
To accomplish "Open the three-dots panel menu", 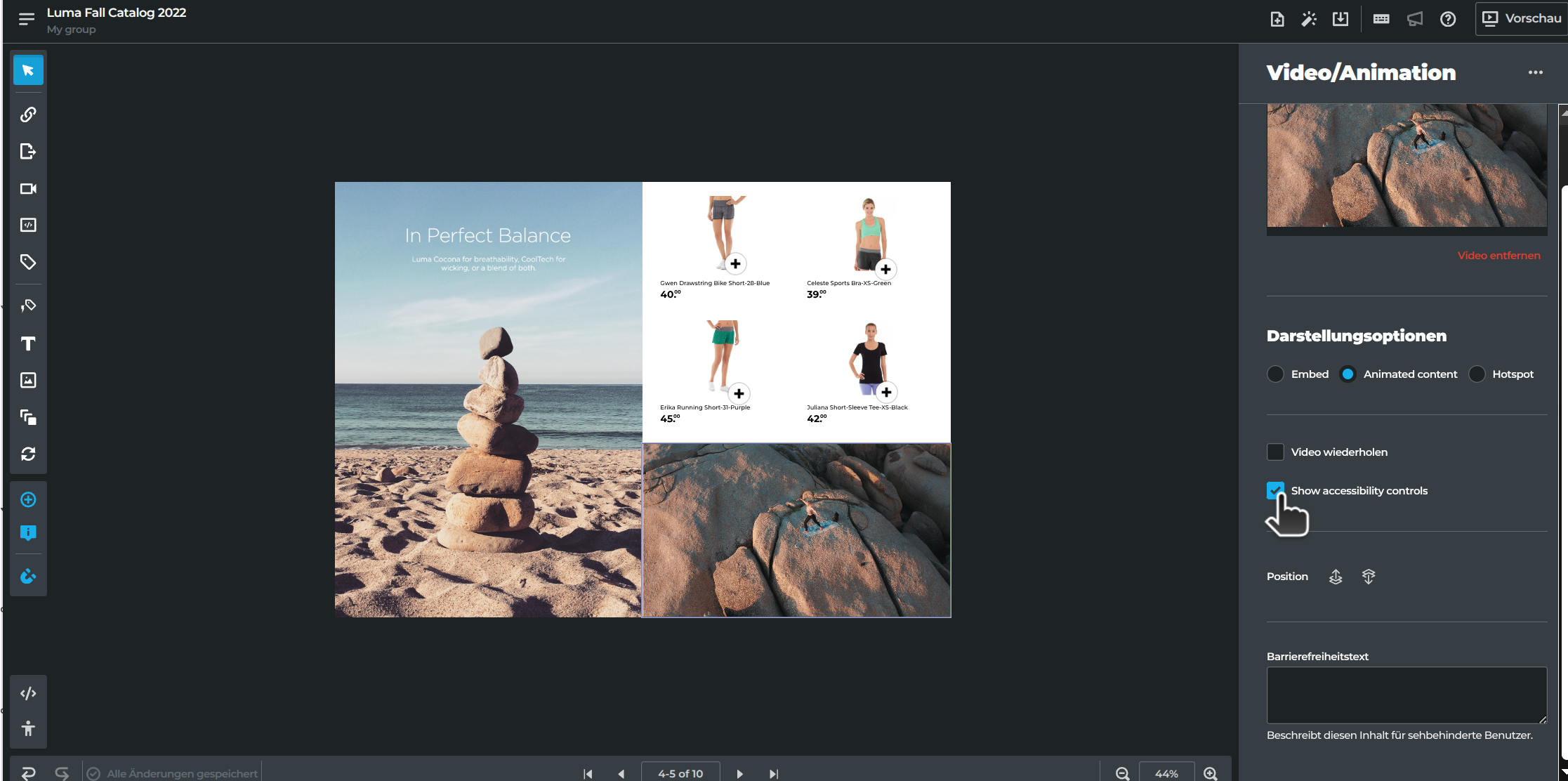I will [x=1535, y=72].
